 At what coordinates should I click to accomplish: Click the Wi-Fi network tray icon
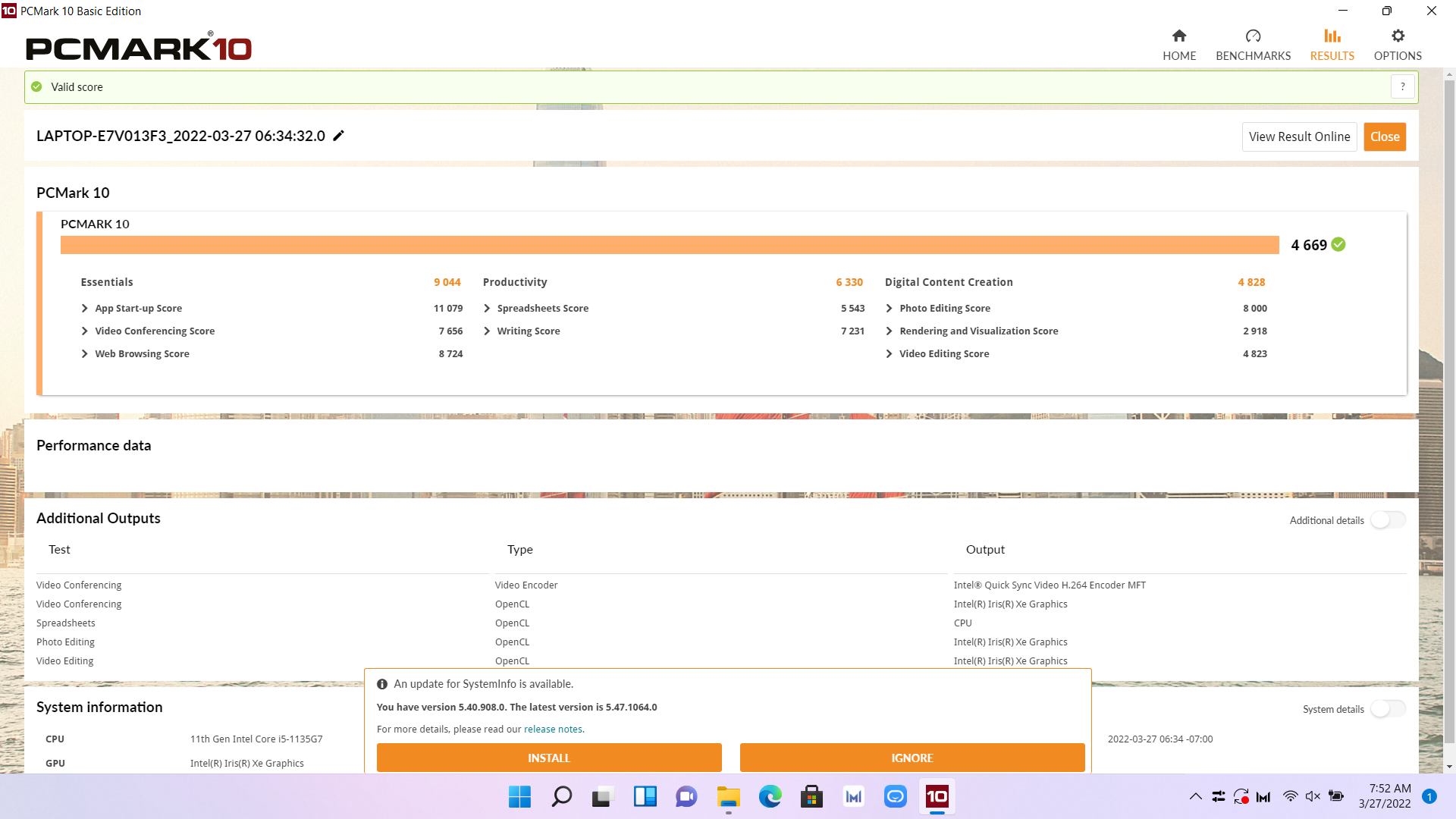click(1290, 796)
